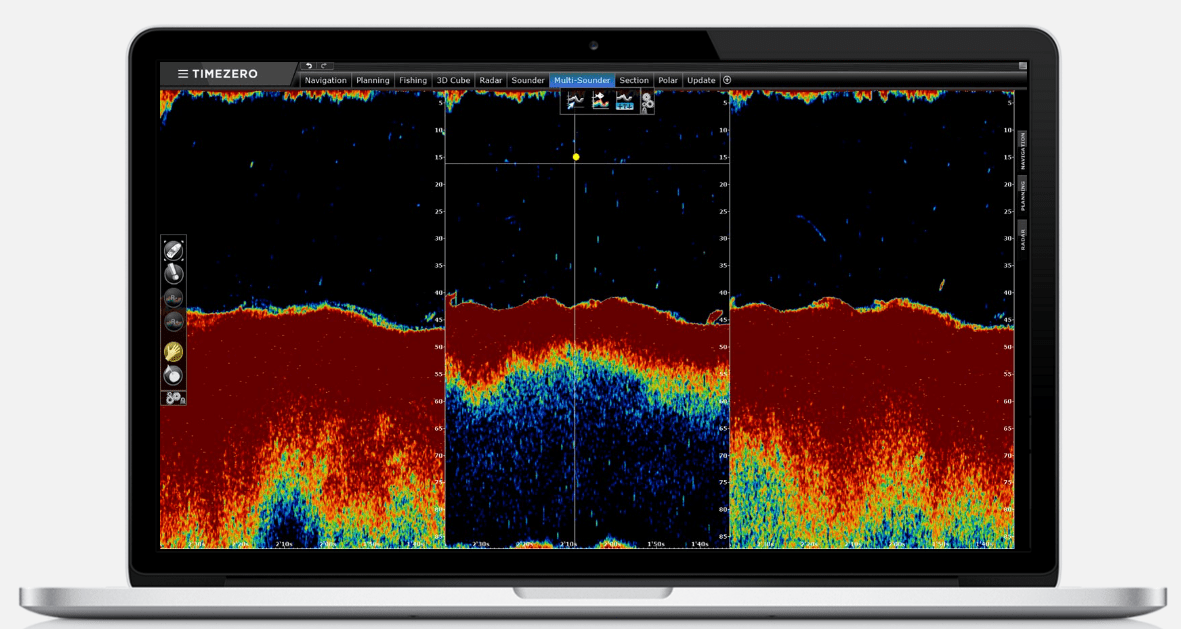The width and height of the screenshot is (1181, 629).
Task: Click the first sounder graph icon with arrow
Action: click(575, 101)
